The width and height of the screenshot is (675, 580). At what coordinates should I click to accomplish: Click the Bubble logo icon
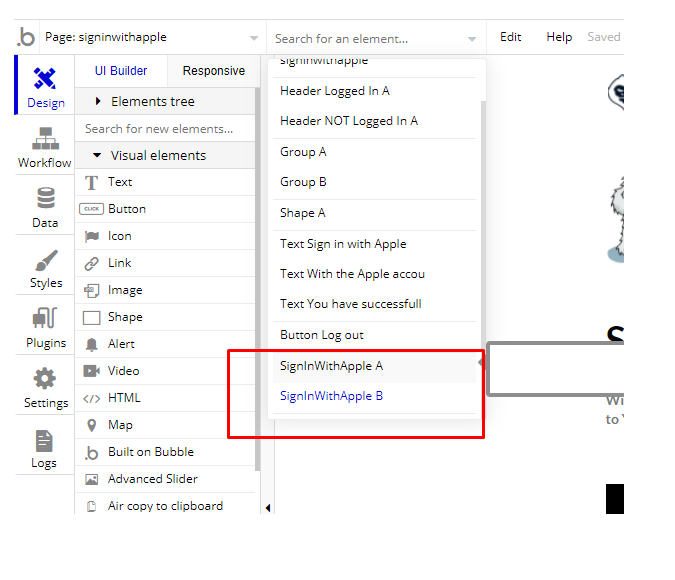tap(26, 37)
